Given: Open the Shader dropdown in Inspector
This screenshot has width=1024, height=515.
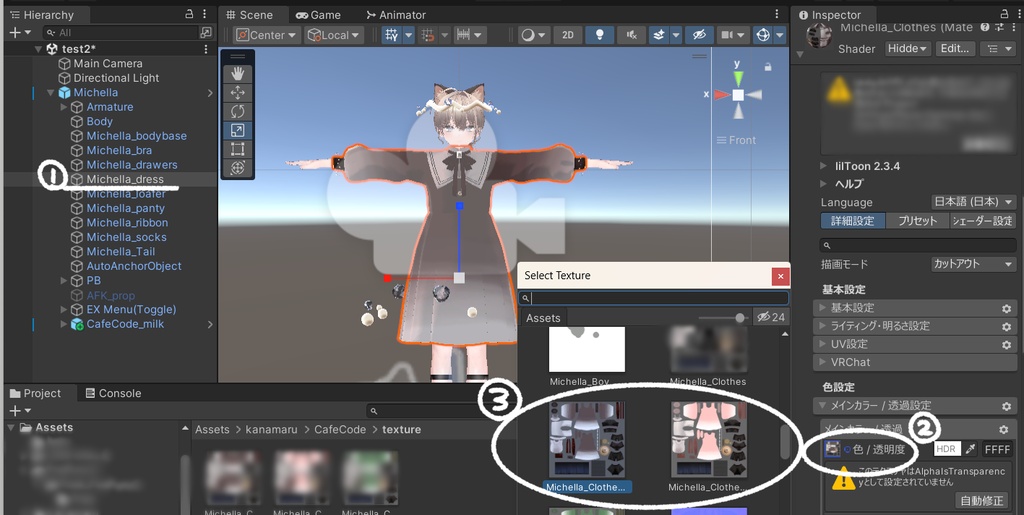Looking at the screenshot, I should (x=908, y=49).
